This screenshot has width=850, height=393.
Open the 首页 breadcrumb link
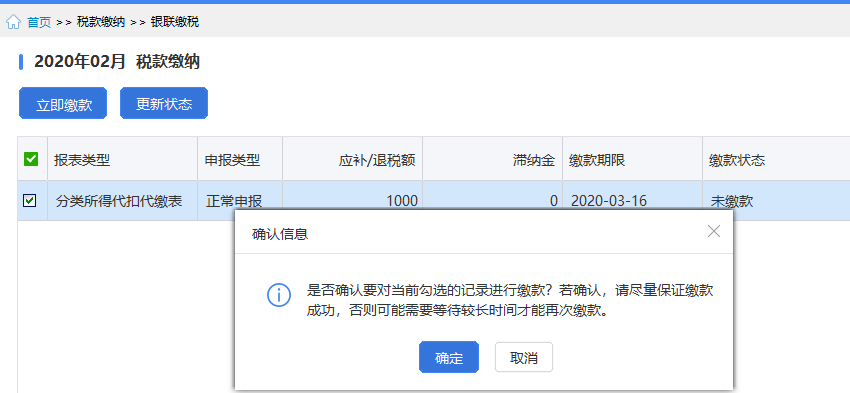pyautogui.click(x=39, y=22)
